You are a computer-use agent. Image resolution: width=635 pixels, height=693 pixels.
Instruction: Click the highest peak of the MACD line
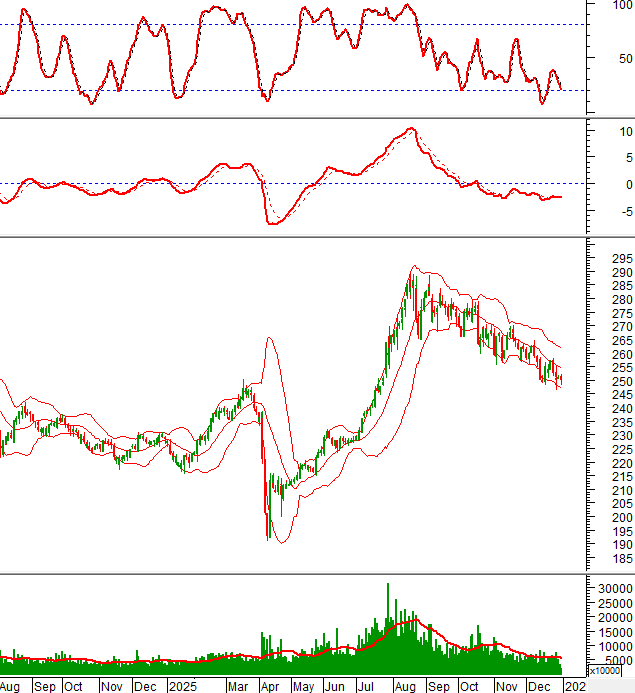[x=410, y=129]
